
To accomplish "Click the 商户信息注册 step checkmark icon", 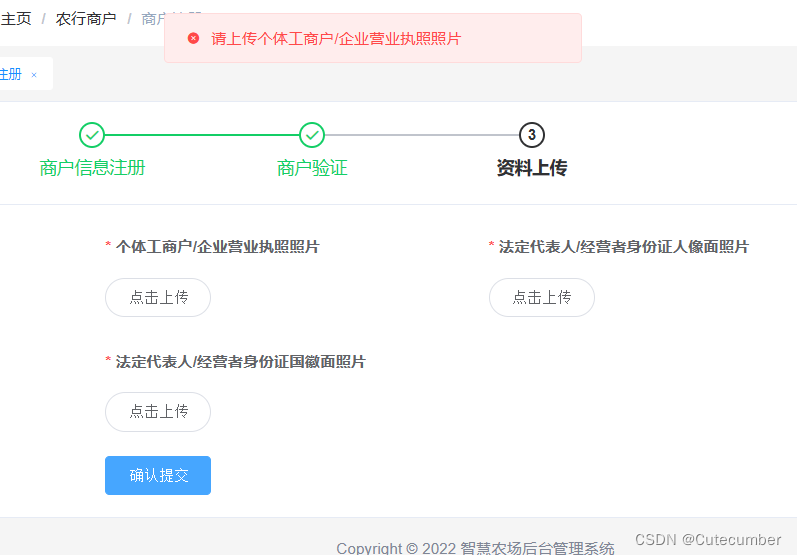I will (x=92, y=135).
